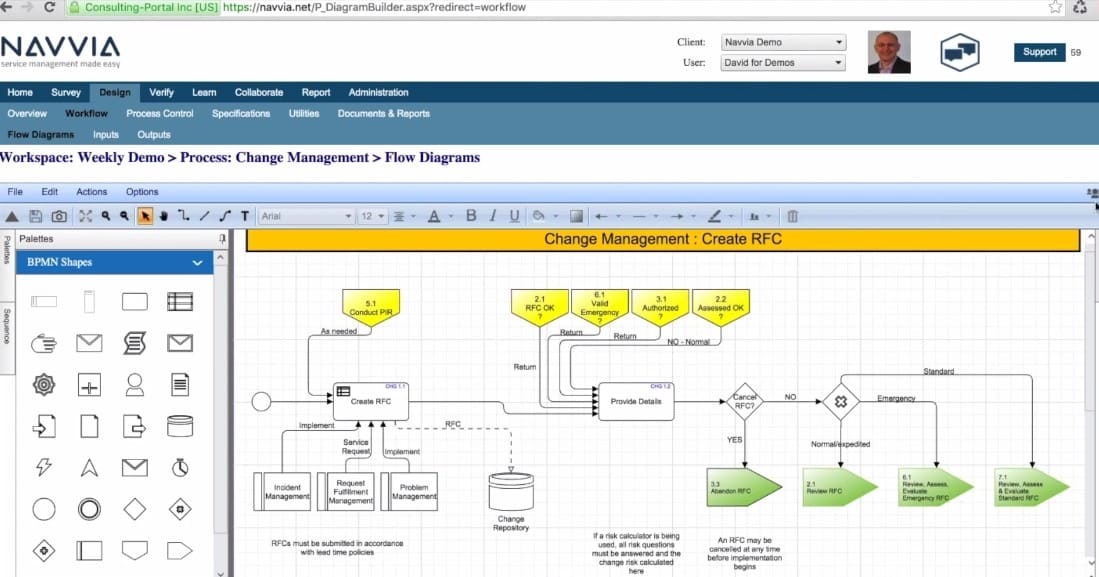
Task: Select the text tool icon
Action: pyautogui.click(x=245, y=216)
